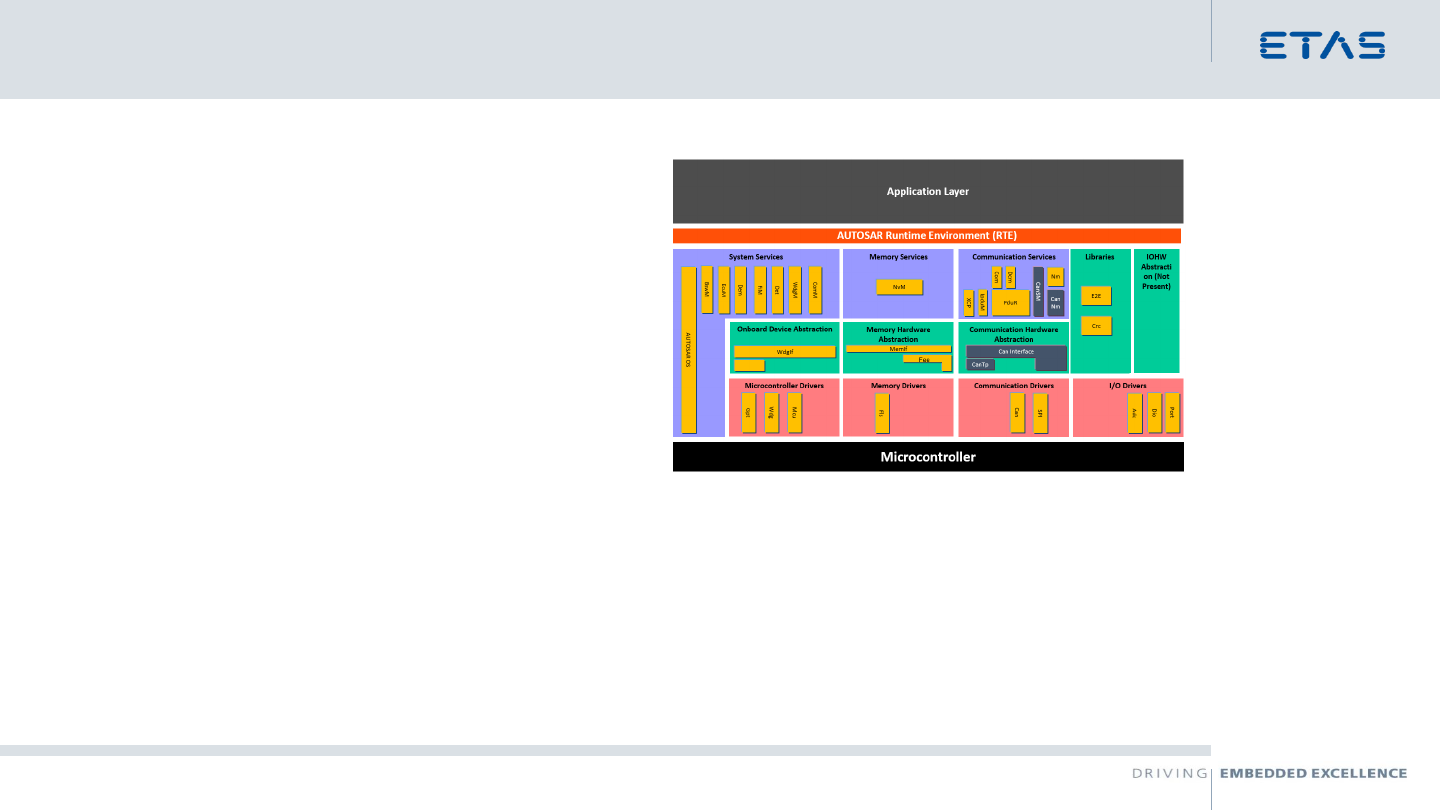Image resolution: width=1440 pixels, height=810 pixels.
Task: Select the IOHW Abstraction green block
Action: 1156,311
